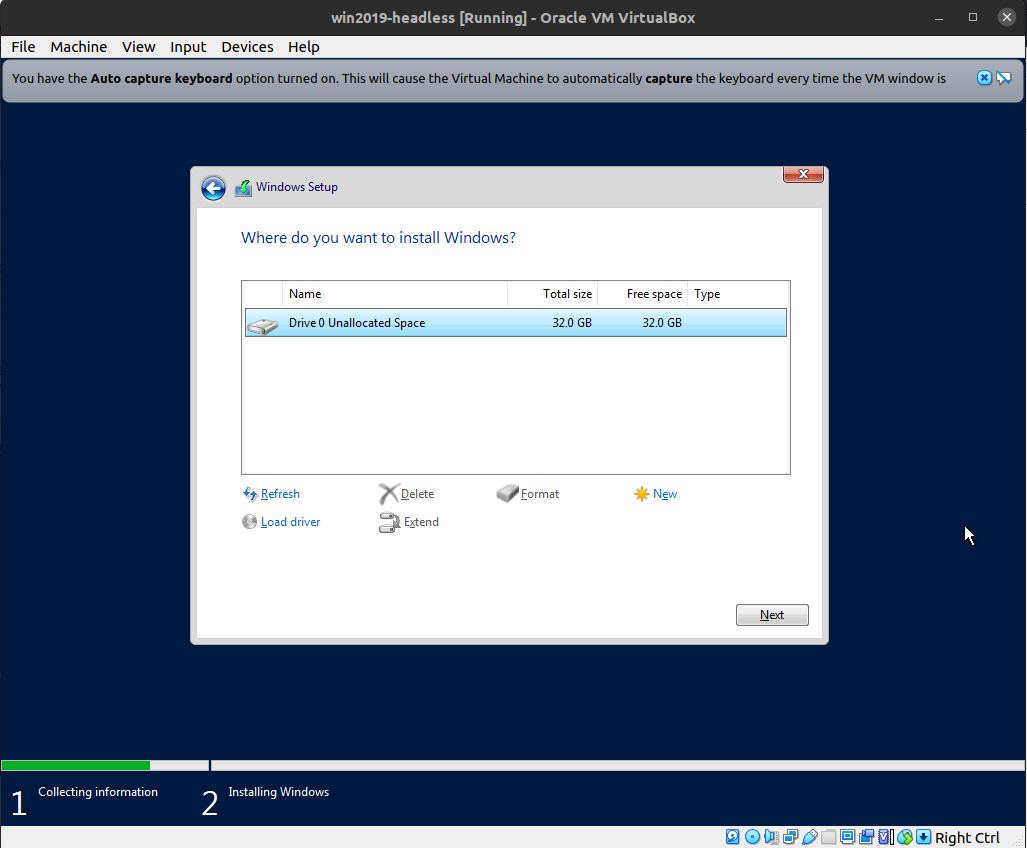Click the drive icon for Drive 0
The width and height of the screenshot is (1027, 848).
click(x=263, y=325)
